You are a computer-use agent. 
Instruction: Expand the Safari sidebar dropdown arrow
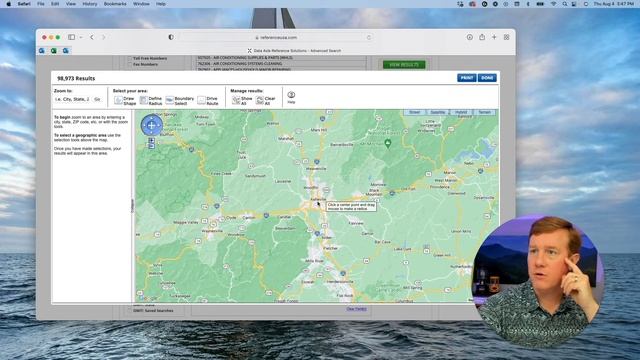(81, 37)
